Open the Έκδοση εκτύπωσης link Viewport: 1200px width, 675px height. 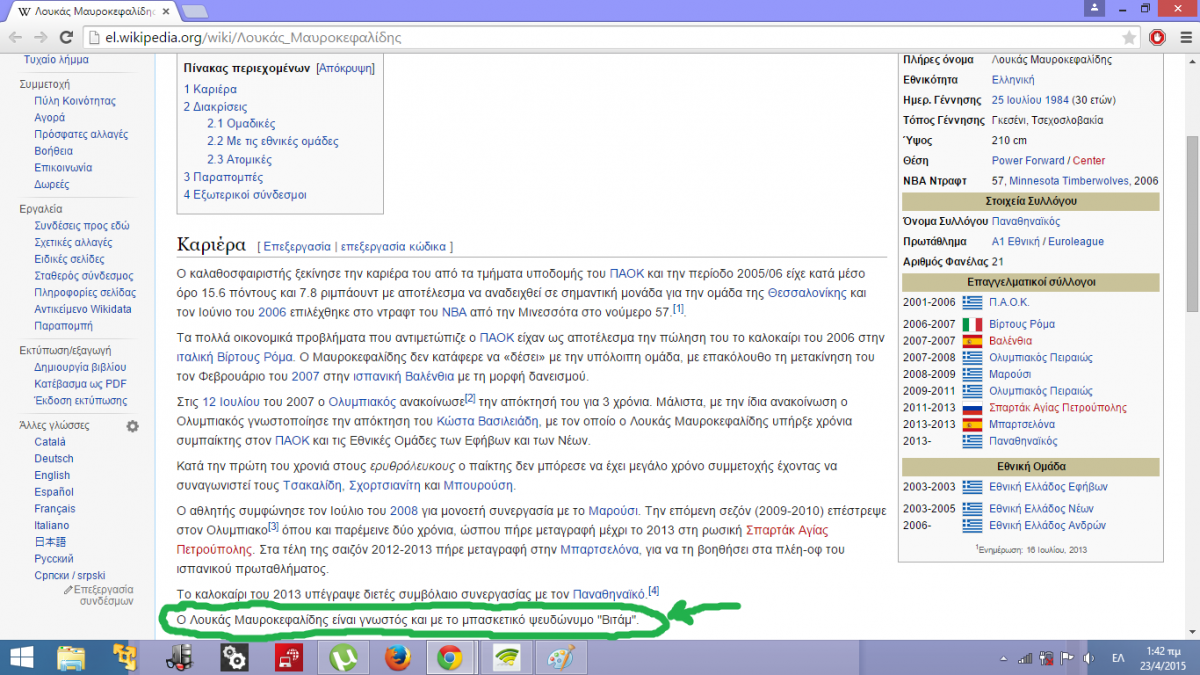pos(80,401)
